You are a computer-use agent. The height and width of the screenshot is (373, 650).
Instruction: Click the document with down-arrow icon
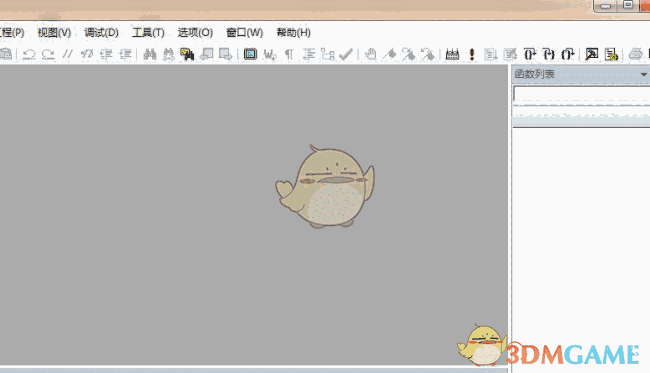(491, 54)
